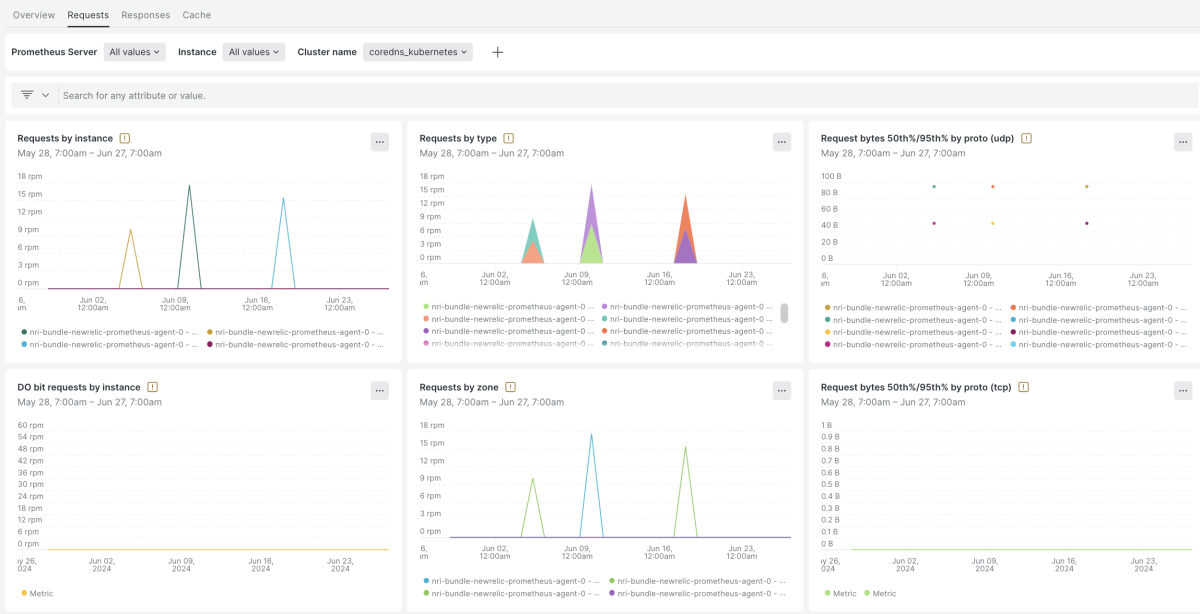1200x614 pixels.
Task: Expand the chevron beside the filter icon
Action: click(45, 95)
